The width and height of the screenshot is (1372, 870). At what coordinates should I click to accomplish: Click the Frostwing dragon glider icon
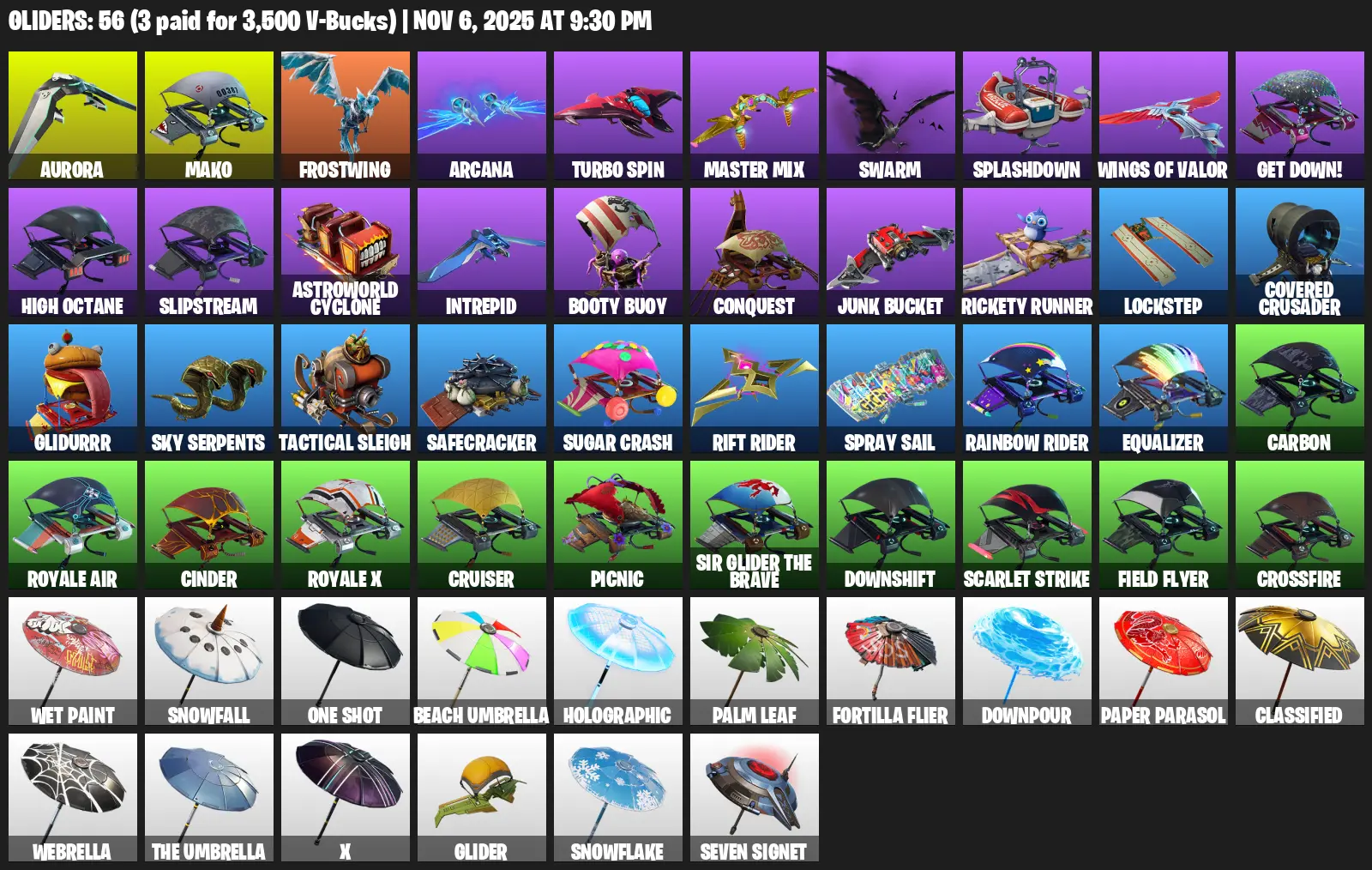pyautogui.click(x=346, y=116)
